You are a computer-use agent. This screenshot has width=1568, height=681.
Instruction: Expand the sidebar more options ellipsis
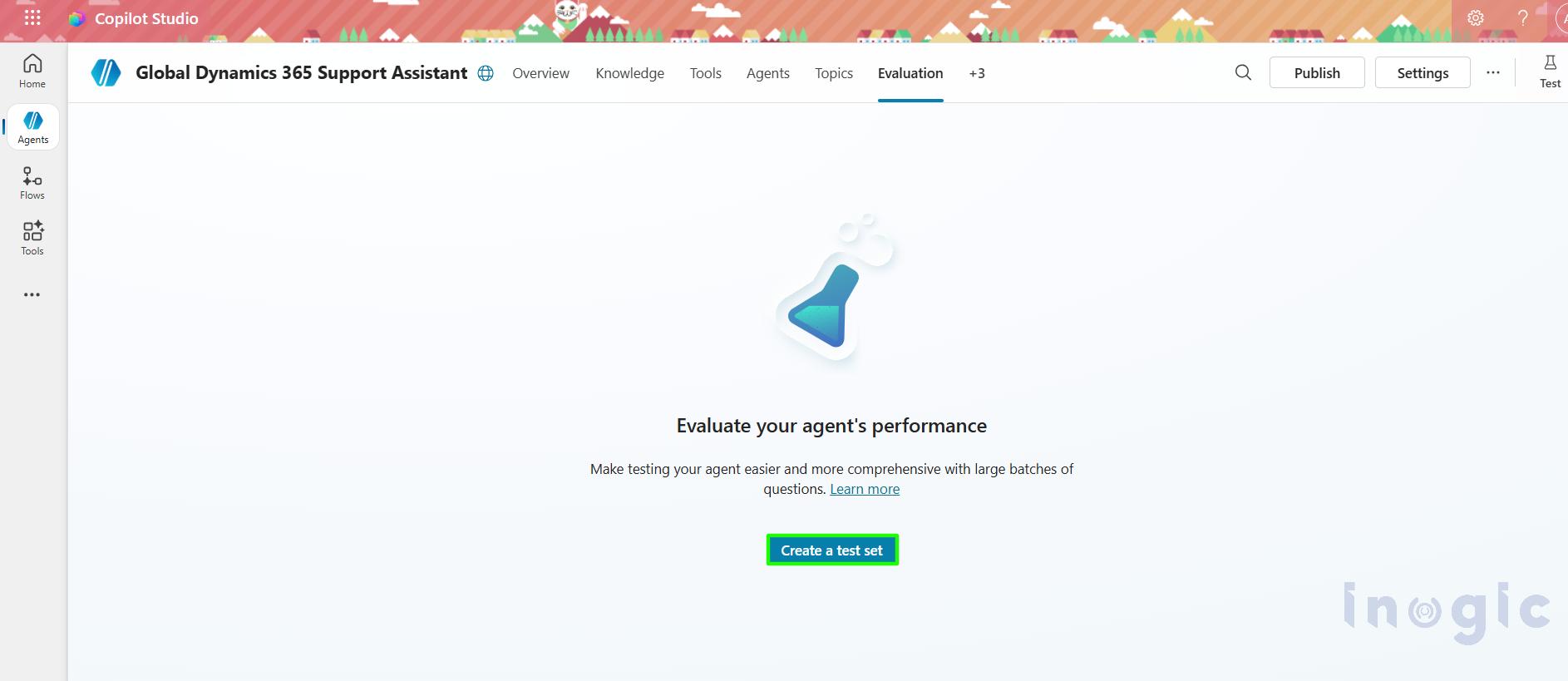coord(32,294)
